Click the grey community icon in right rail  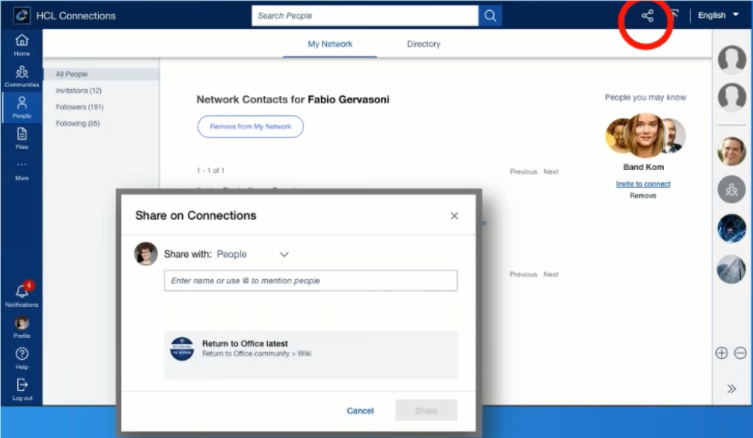[x=731, y=189]
